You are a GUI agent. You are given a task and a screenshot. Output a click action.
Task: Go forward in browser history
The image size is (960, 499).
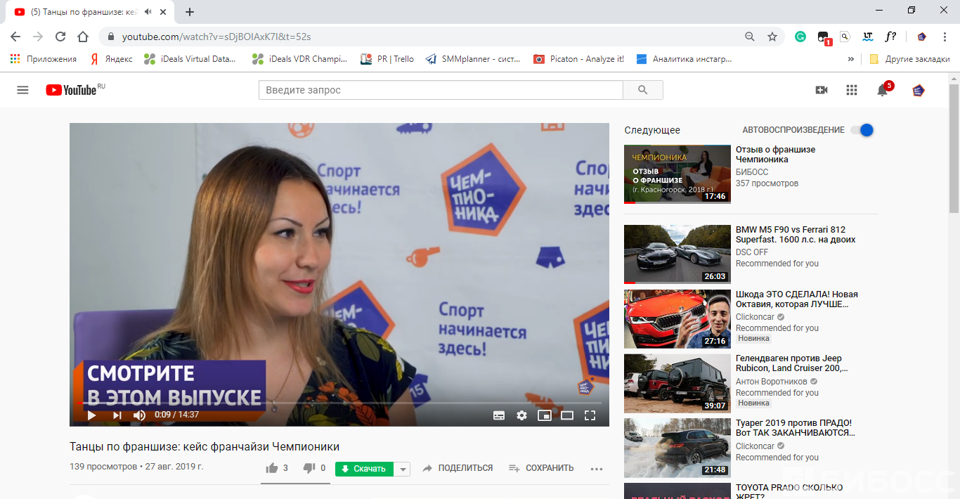pos(38,37)
